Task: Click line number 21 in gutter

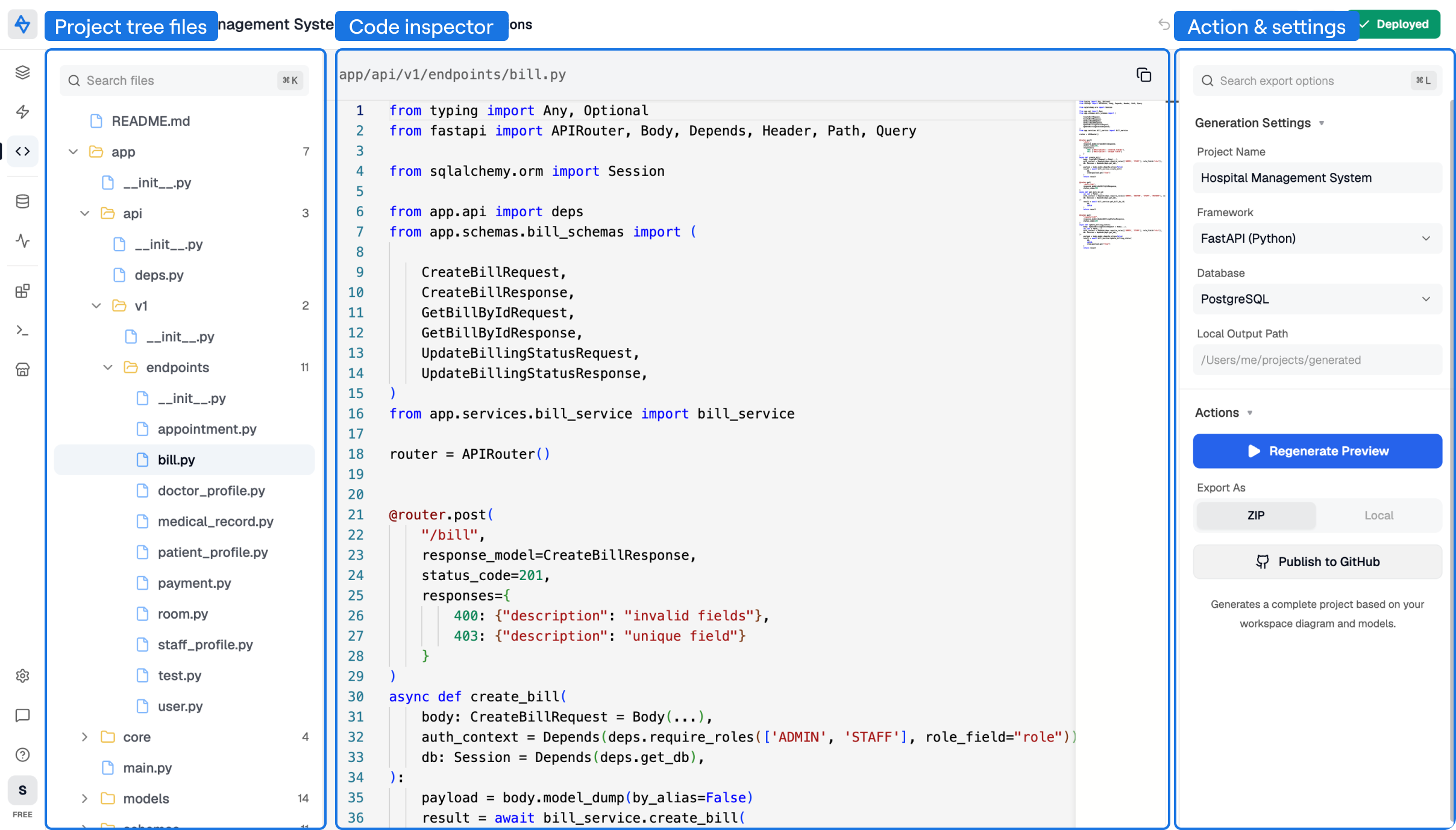Action: 356,515
